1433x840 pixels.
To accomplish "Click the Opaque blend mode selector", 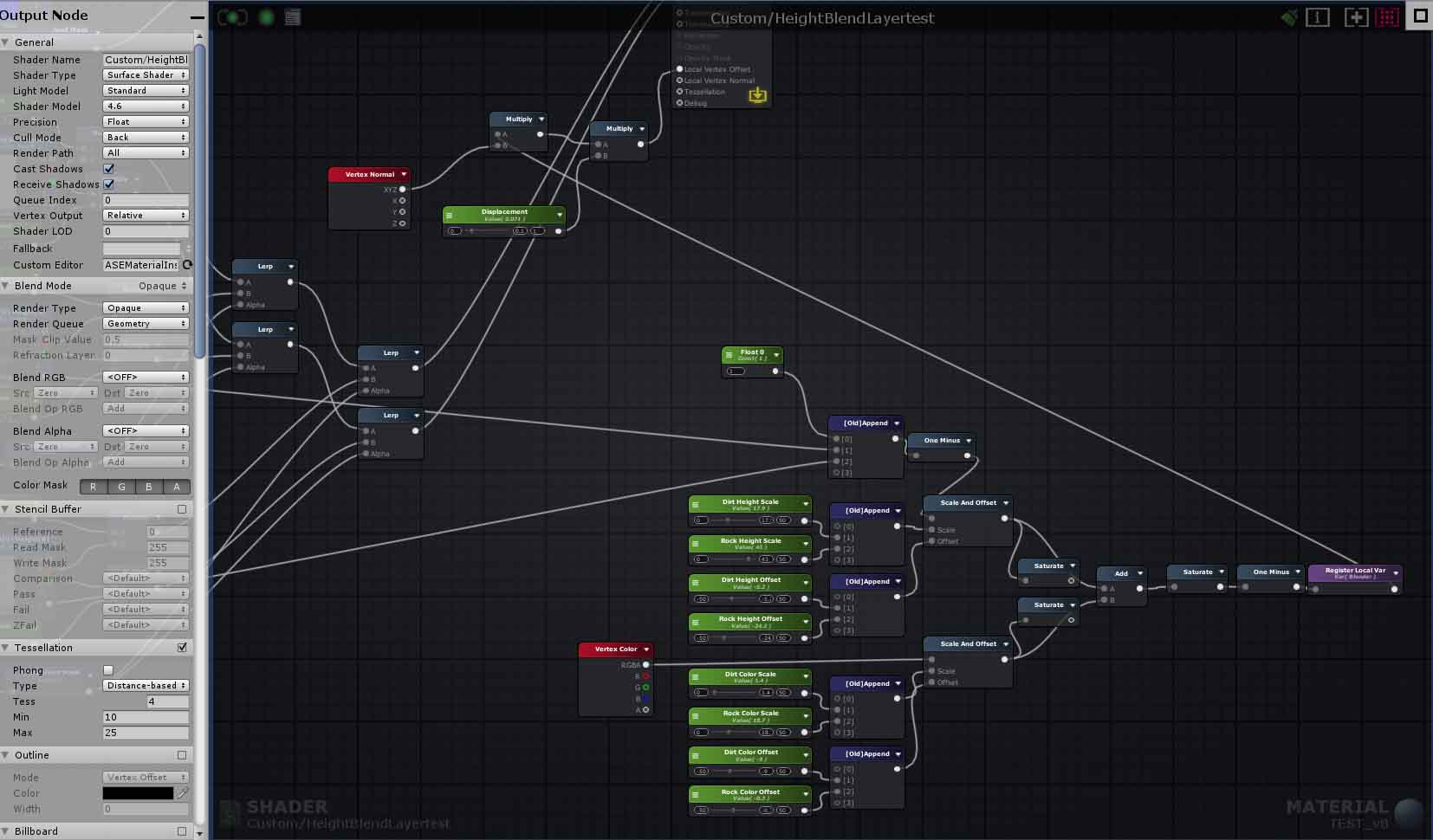I will coord(163,286).
